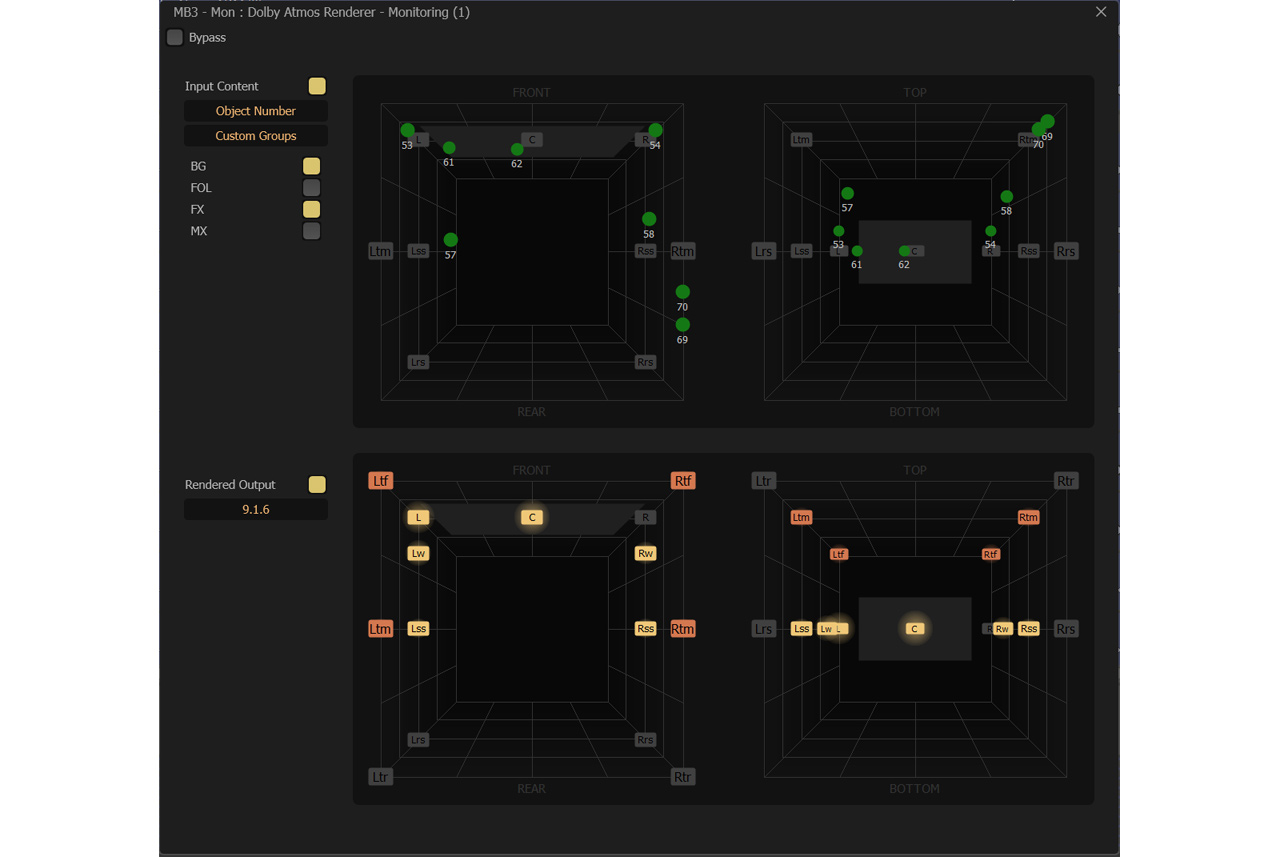Toggle the Input Content view switch
Viewport: 1280px width, 857px height.
tap(317, 86)
